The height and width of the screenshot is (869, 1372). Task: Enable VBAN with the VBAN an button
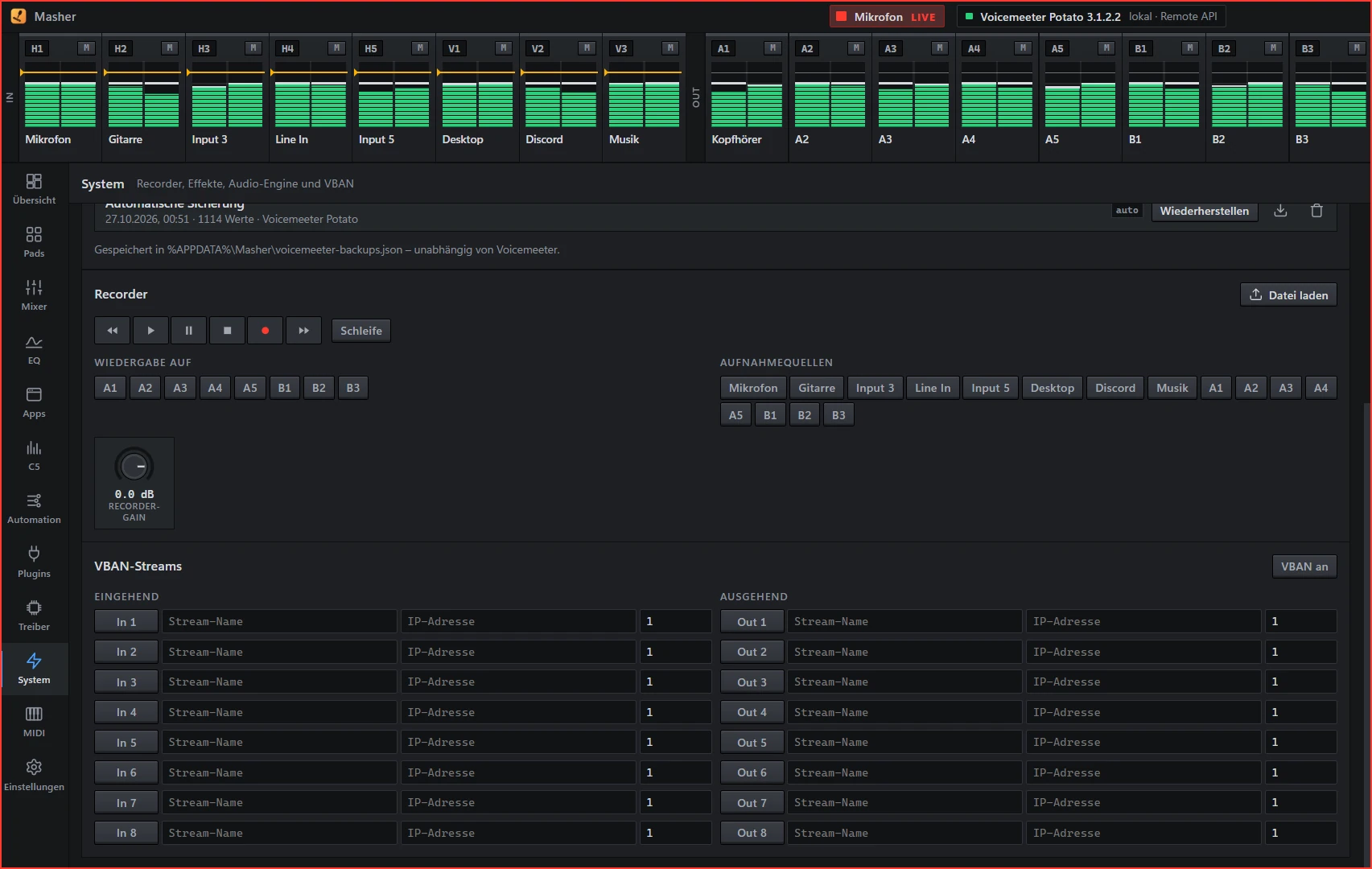(x=1304, y=566)
